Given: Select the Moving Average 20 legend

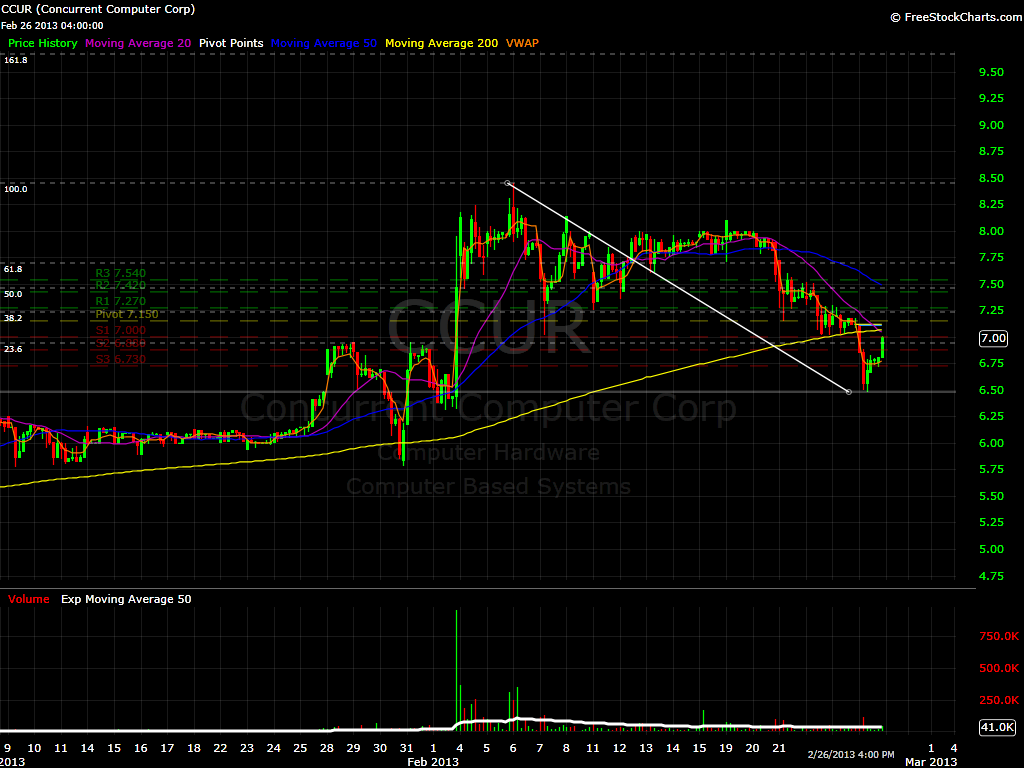Looking at the screenshot, I should (138, 43).
